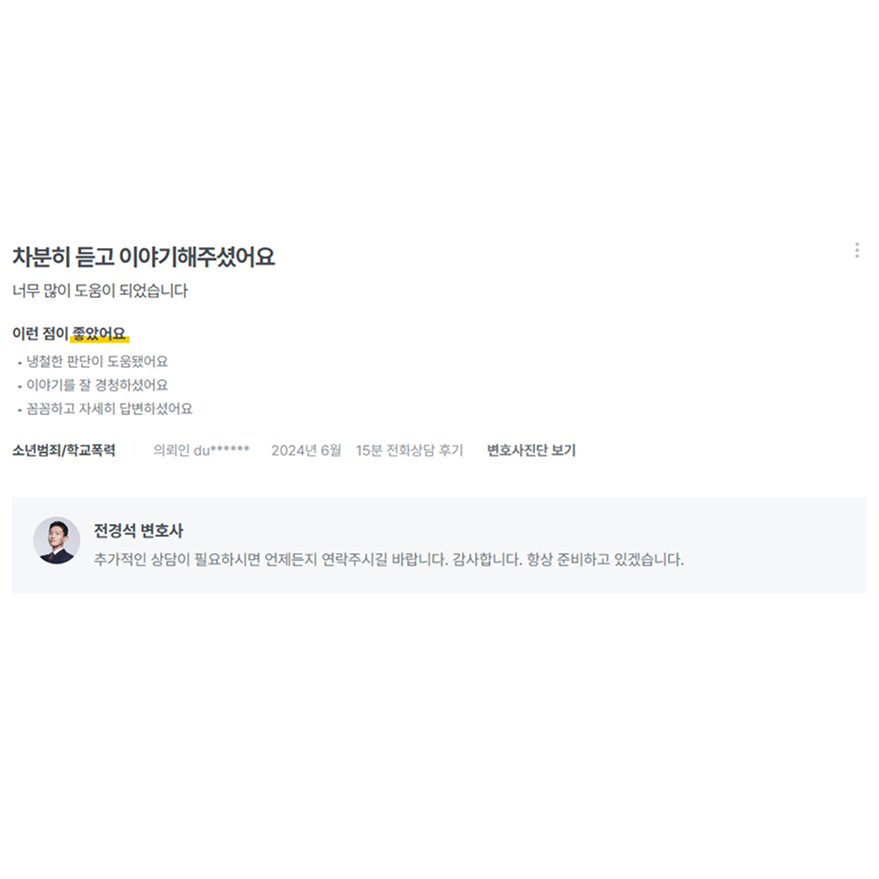Viewport: 879px width, 879px height.
Task: Click the yellow-highlighted 좋았어요 word
Action: point(99,334)
